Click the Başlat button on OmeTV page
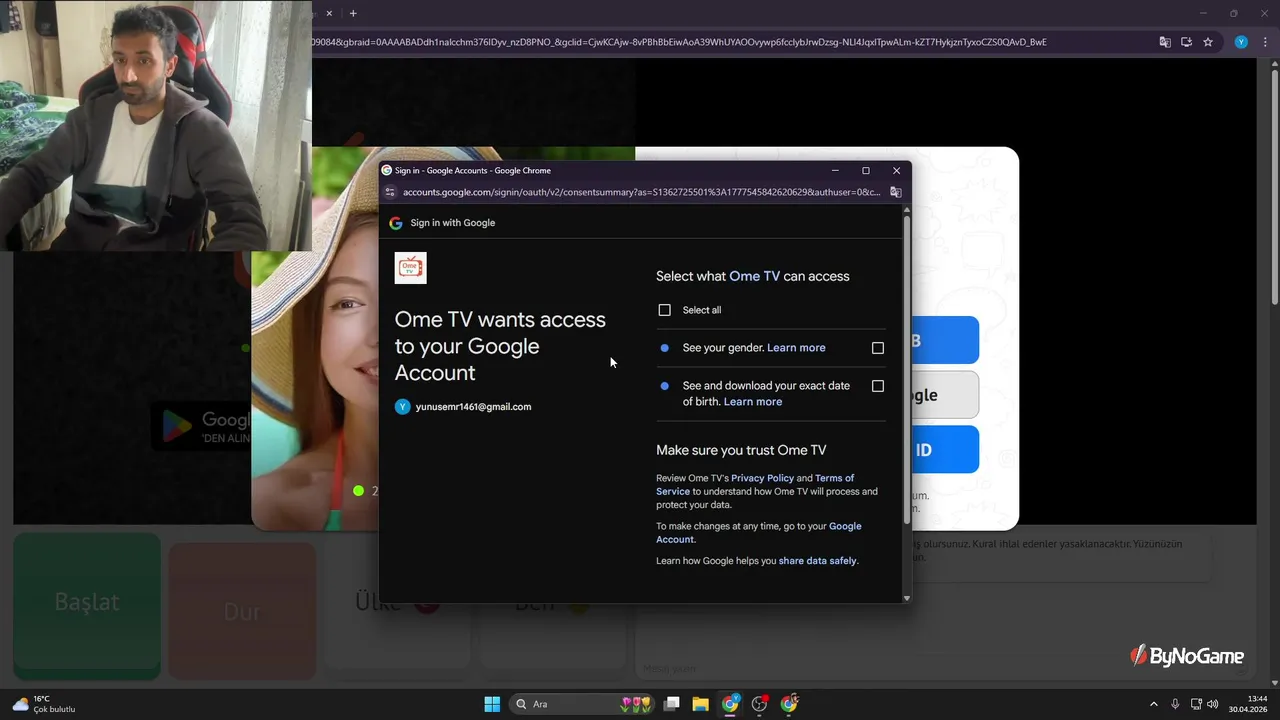Viewport: 1280px width, 720px height. 87,605
